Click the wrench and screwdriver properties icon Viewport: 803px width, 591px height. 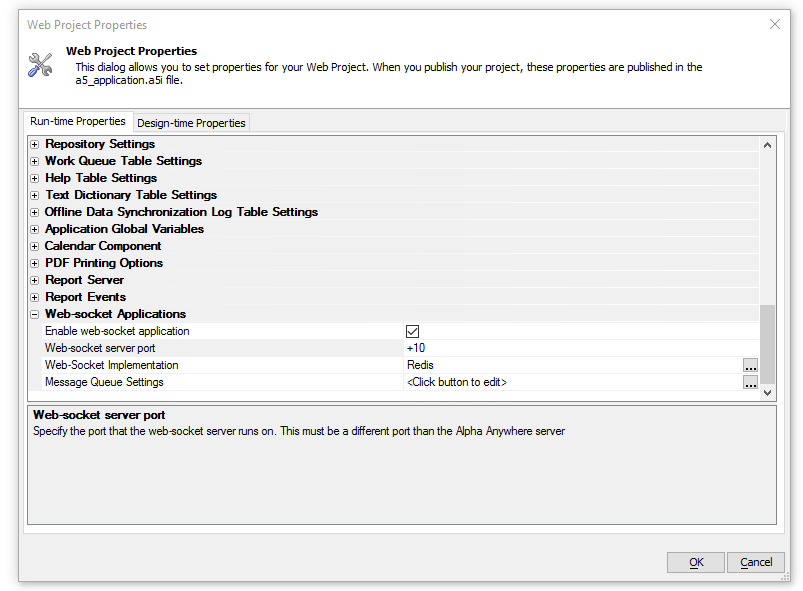[x=40, y=65]
